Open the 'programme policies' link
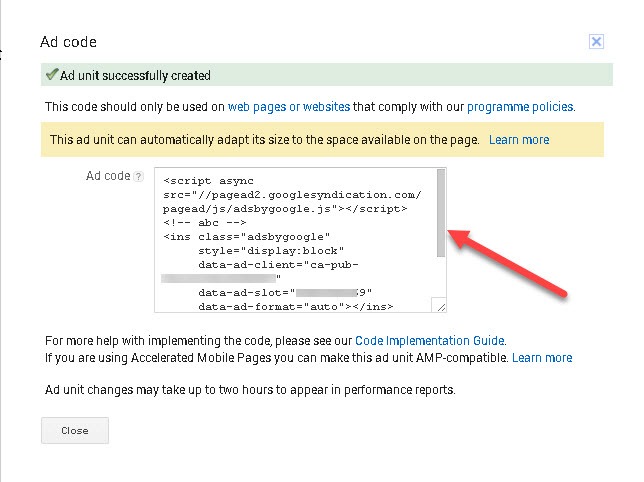 [x=520, y=106]
